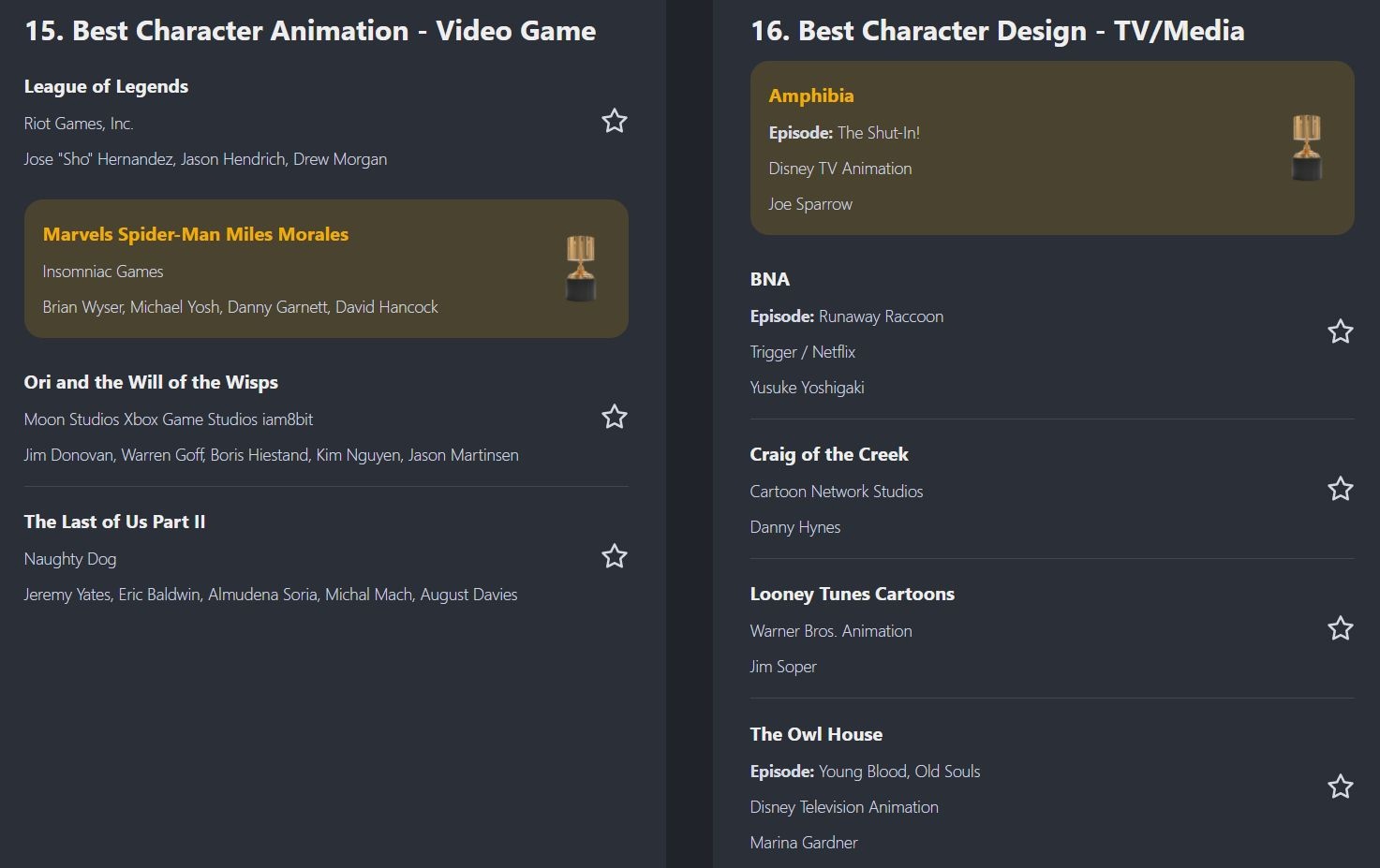Select the League of Legends title
This screenshot has width=1380, height=868.
(106, 86)
